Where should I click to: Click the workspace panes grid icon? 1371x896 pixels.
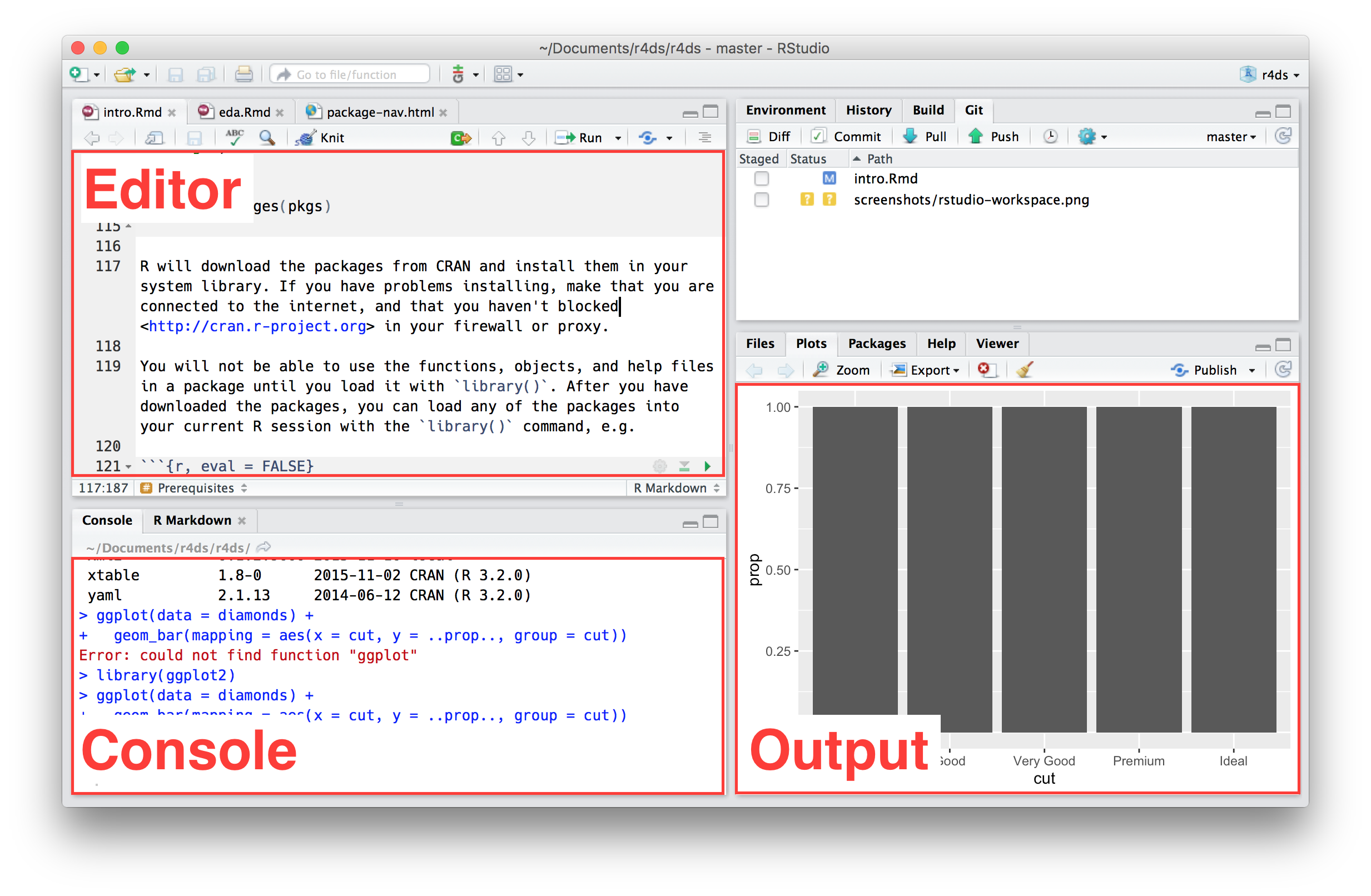503,74
